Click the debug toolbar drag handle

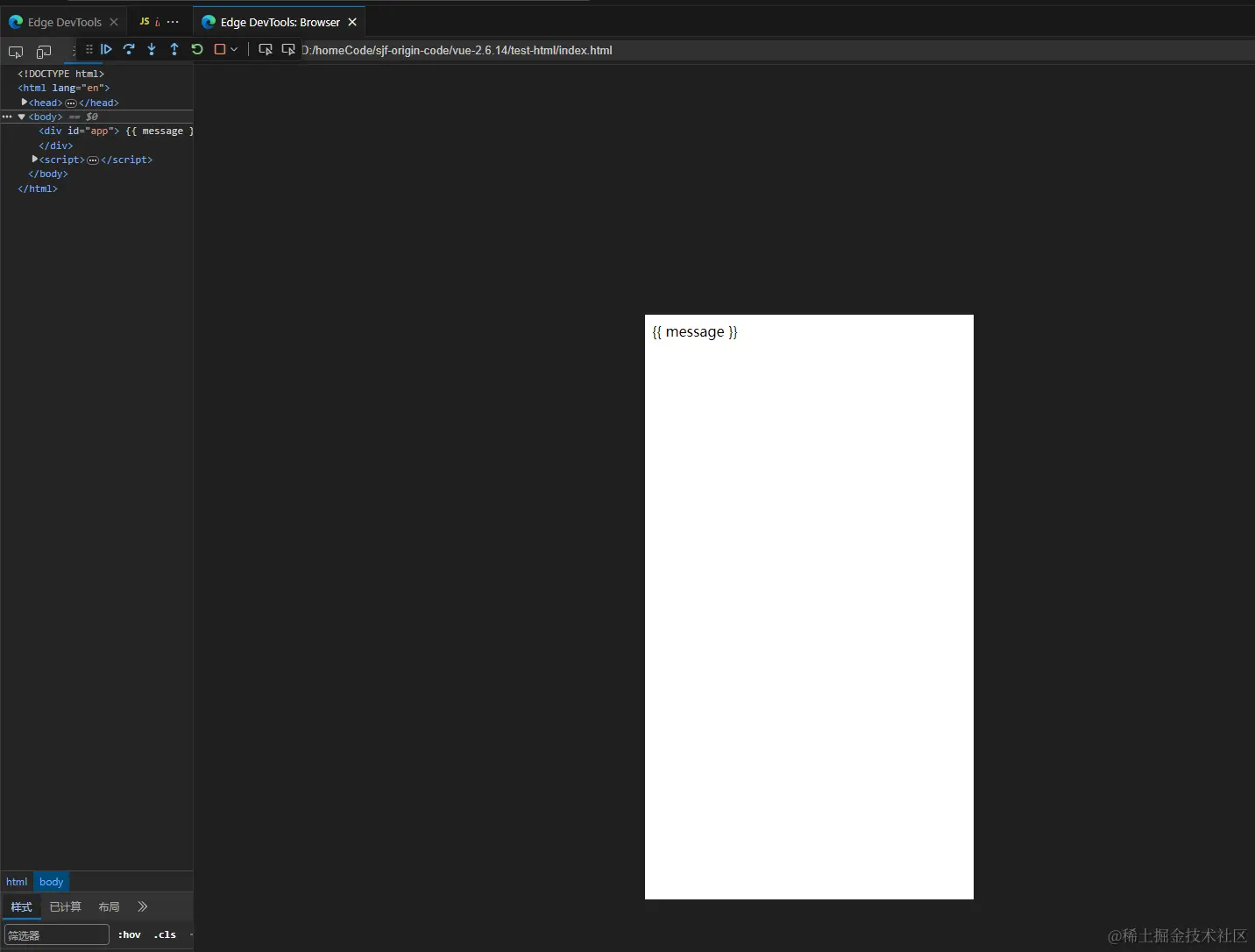(89, 49)
